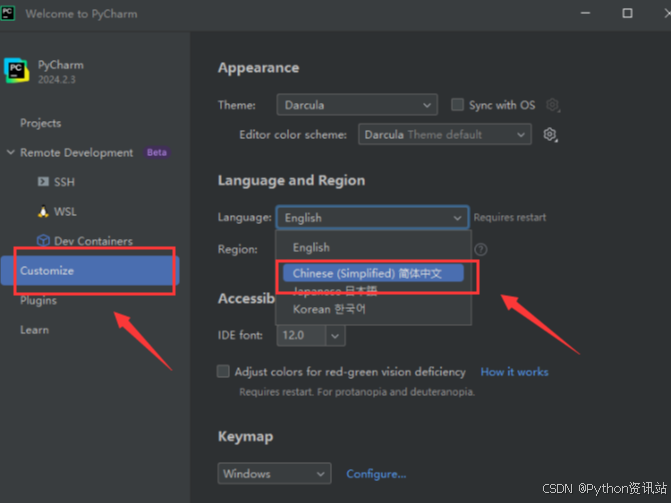Open the Editor color scheme dropdown

pos(445,134)
